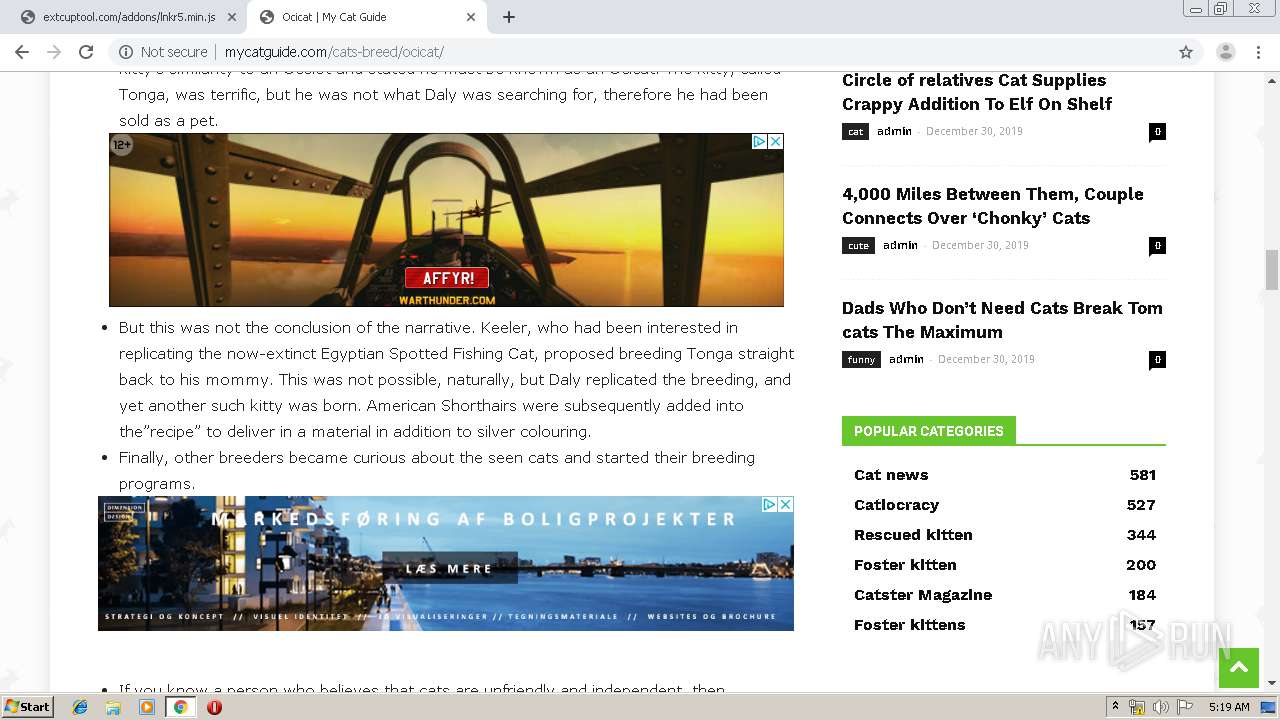This screenshot has height=720, width=1280.
Task: Open the Catlocracy category
Action: [896, 505]
